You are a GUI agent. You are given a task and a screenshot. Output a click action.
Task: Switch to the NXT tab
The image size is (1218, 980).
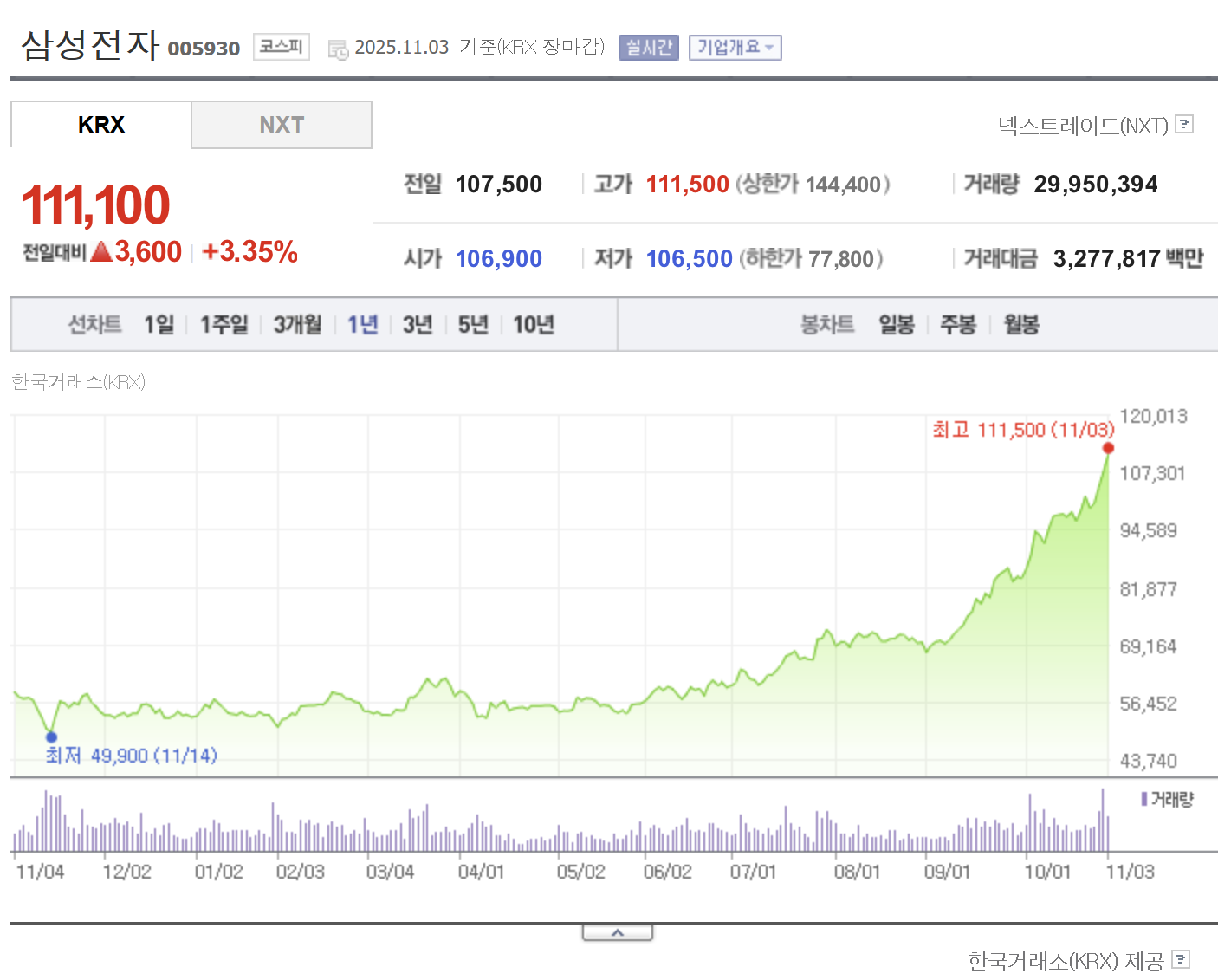282,125
